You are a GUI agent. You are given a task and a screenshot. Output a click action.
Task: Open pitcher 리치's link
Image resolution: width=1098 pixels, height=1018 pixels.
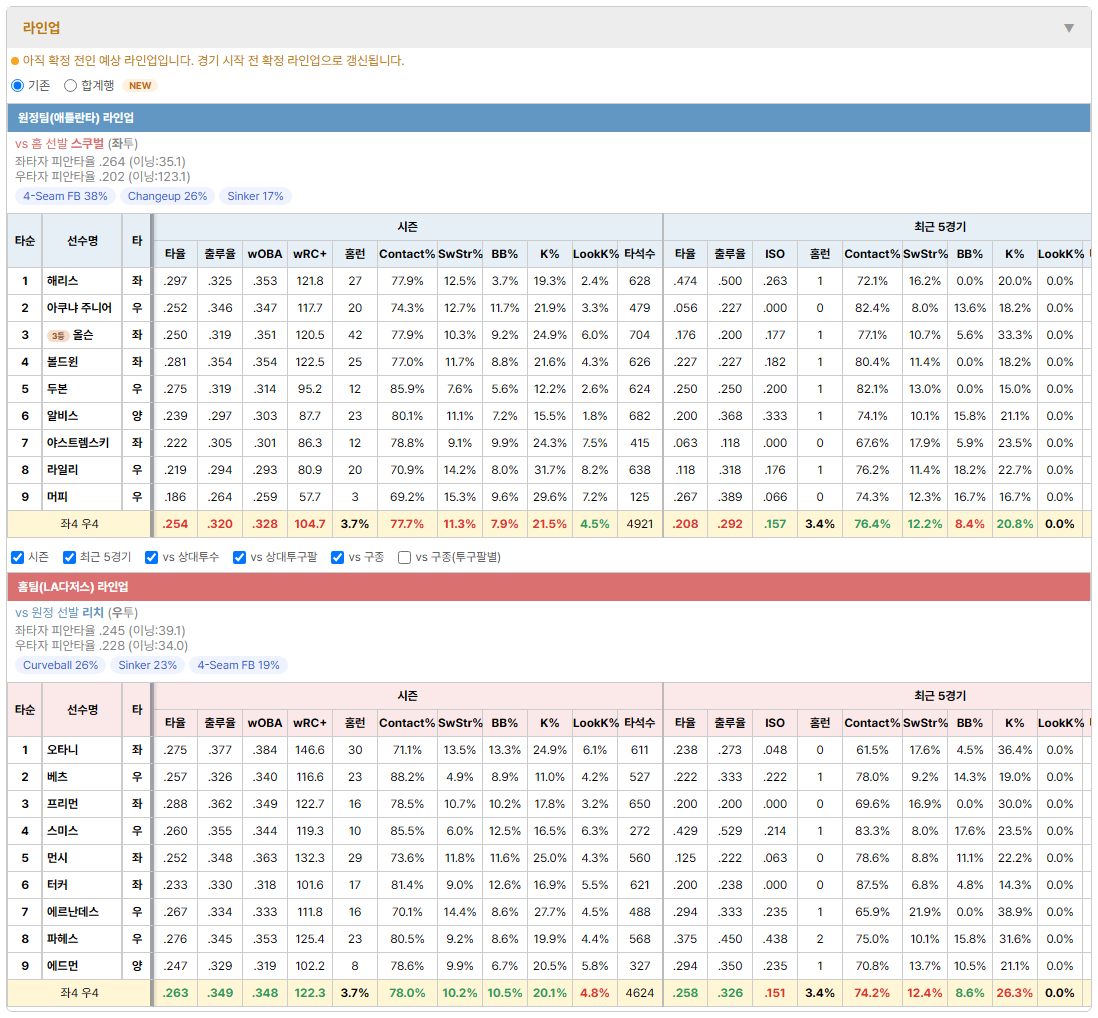click(93, 613)
